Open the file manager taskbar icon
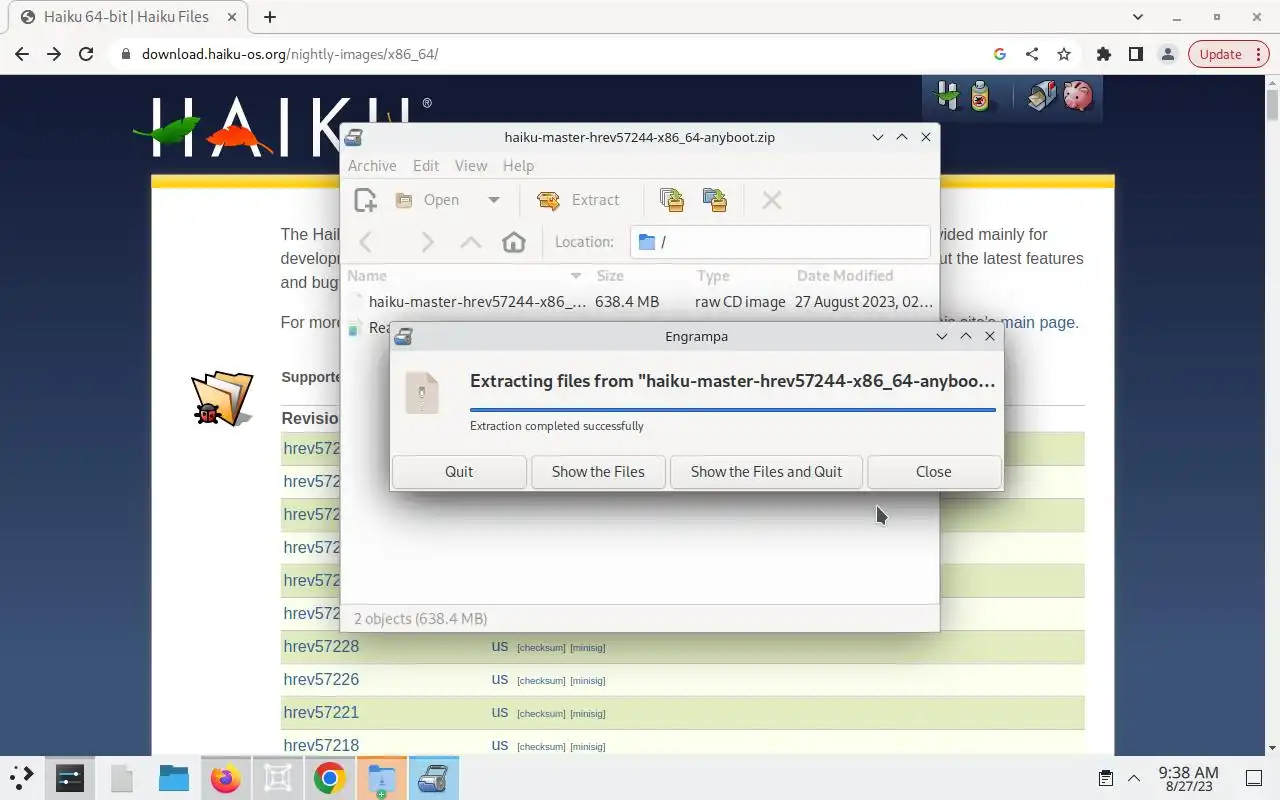 click(x=174, y=778)
